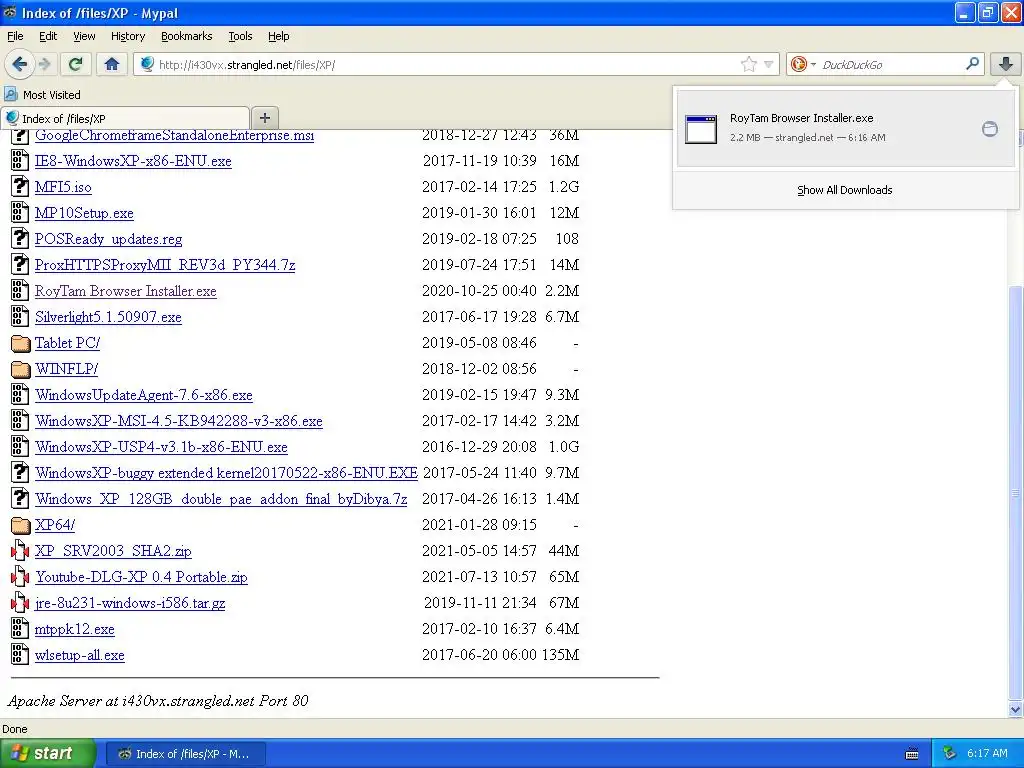Screen dimensions: 1024x768
Task: Open ProxHTTPSProxyMII_REV3d_PY344.7z link
Action: [165, 265]
